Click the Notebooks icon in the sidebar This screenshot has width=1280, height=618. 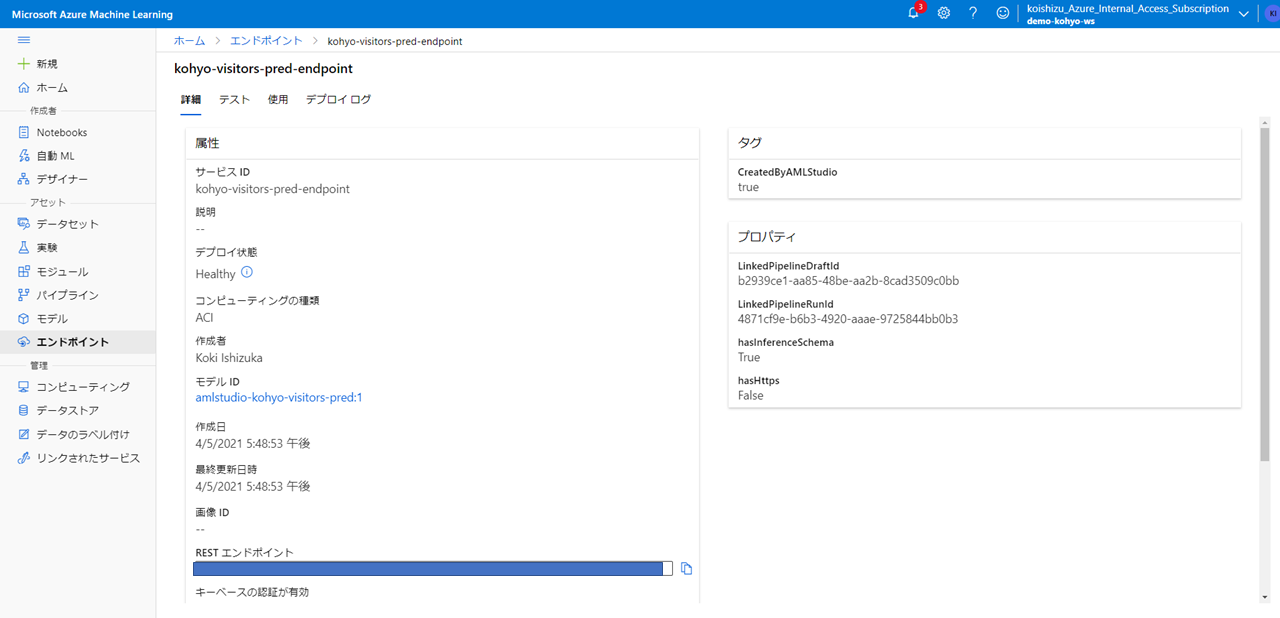point(24,132)
